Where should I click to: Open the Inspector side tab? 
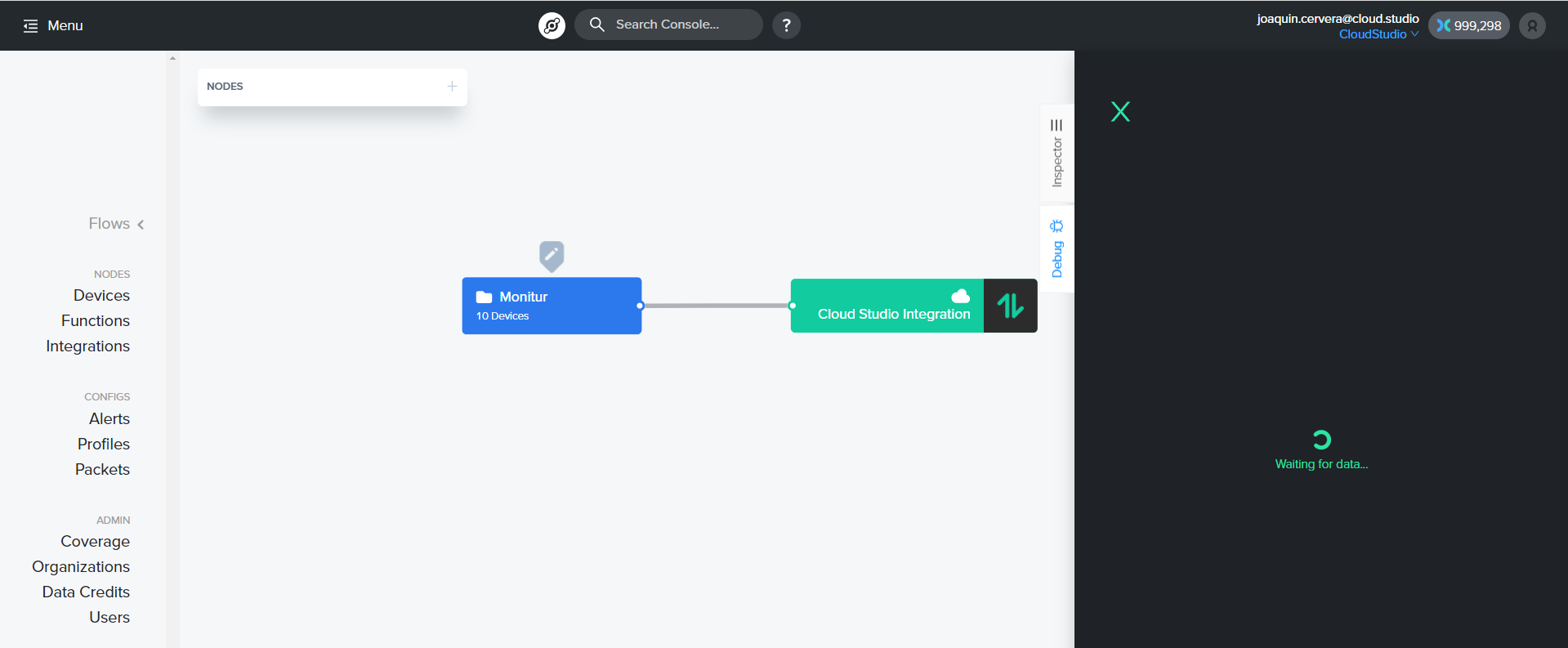(1057, 154)
